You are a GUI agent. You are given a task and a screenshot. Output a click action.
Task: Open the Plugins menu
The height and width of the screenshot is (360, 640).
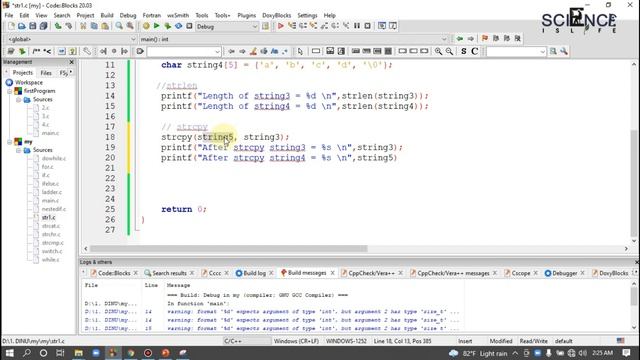pos(247,16)
